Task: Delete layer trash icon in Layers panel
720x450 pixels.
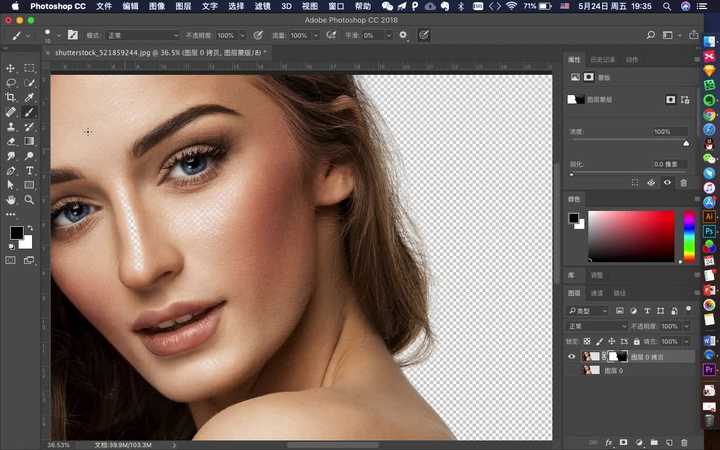Action: pos(684,442)
